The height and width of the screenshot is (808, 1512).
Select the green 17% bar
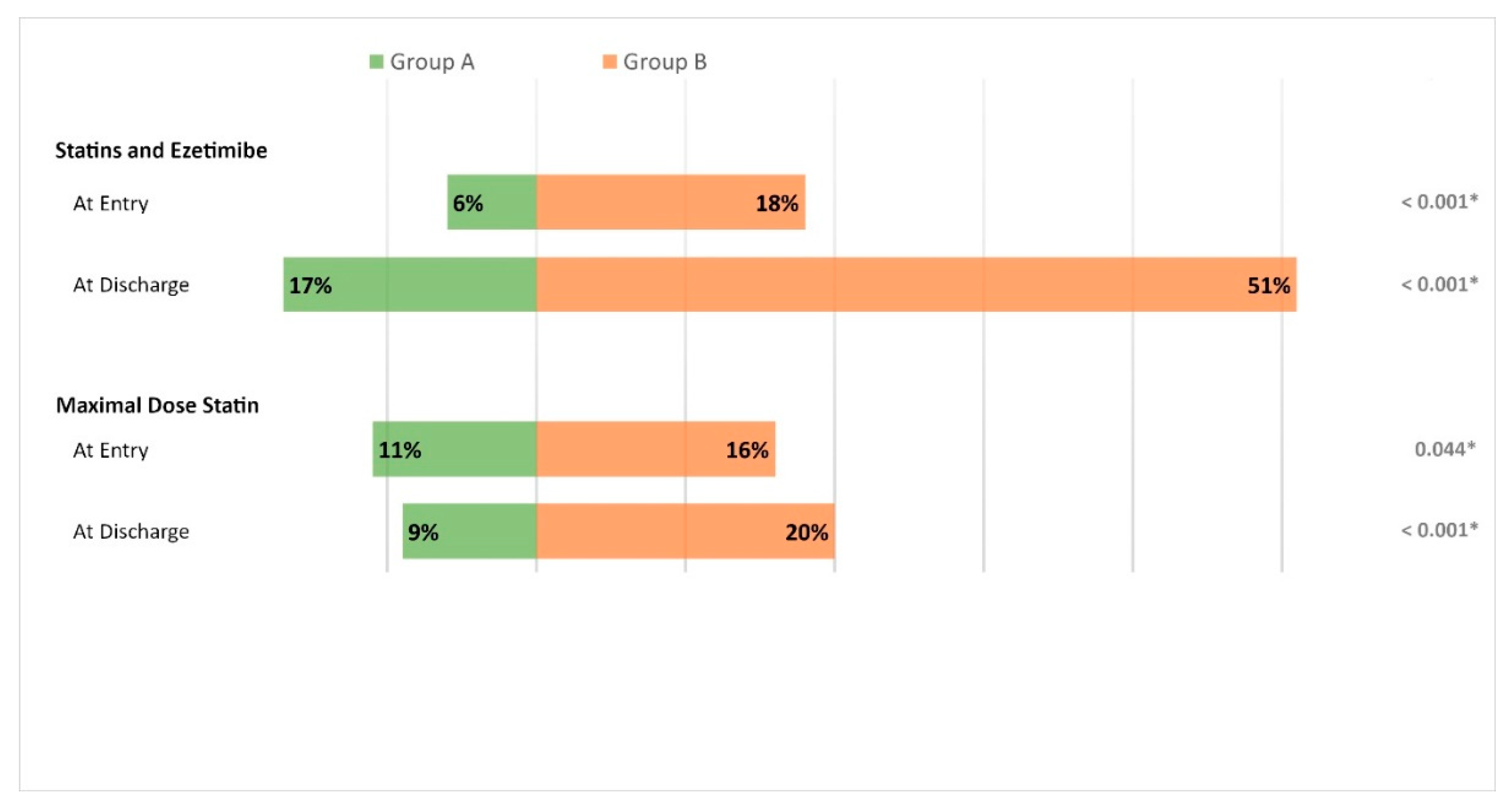409,284
